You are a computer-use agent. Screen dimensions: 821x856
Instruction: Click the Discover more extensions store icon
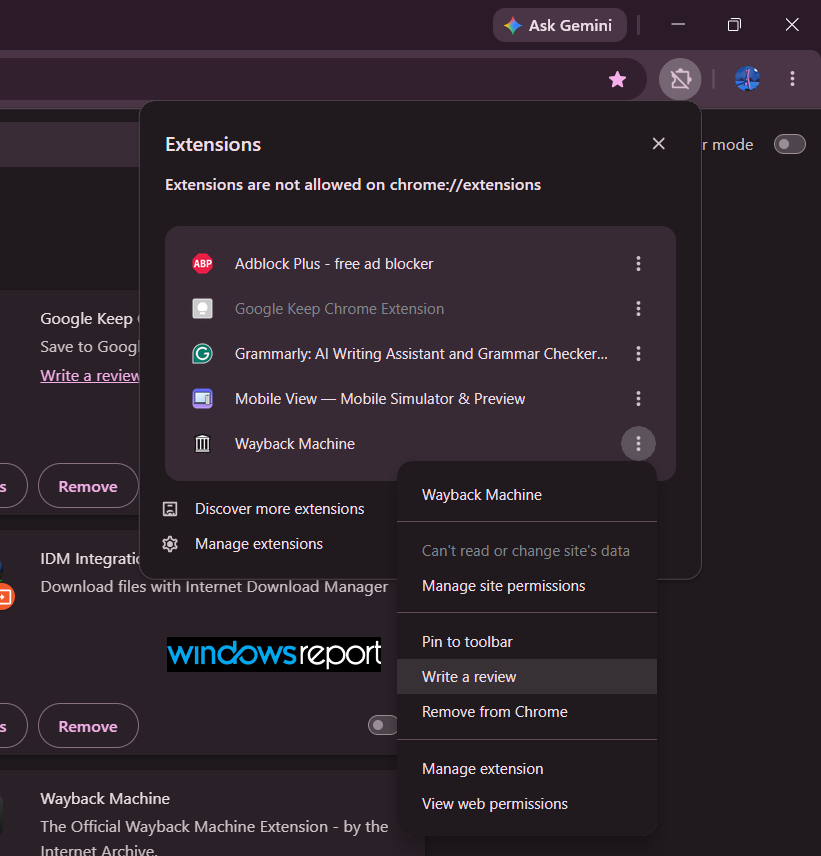[x=170, y=509]
